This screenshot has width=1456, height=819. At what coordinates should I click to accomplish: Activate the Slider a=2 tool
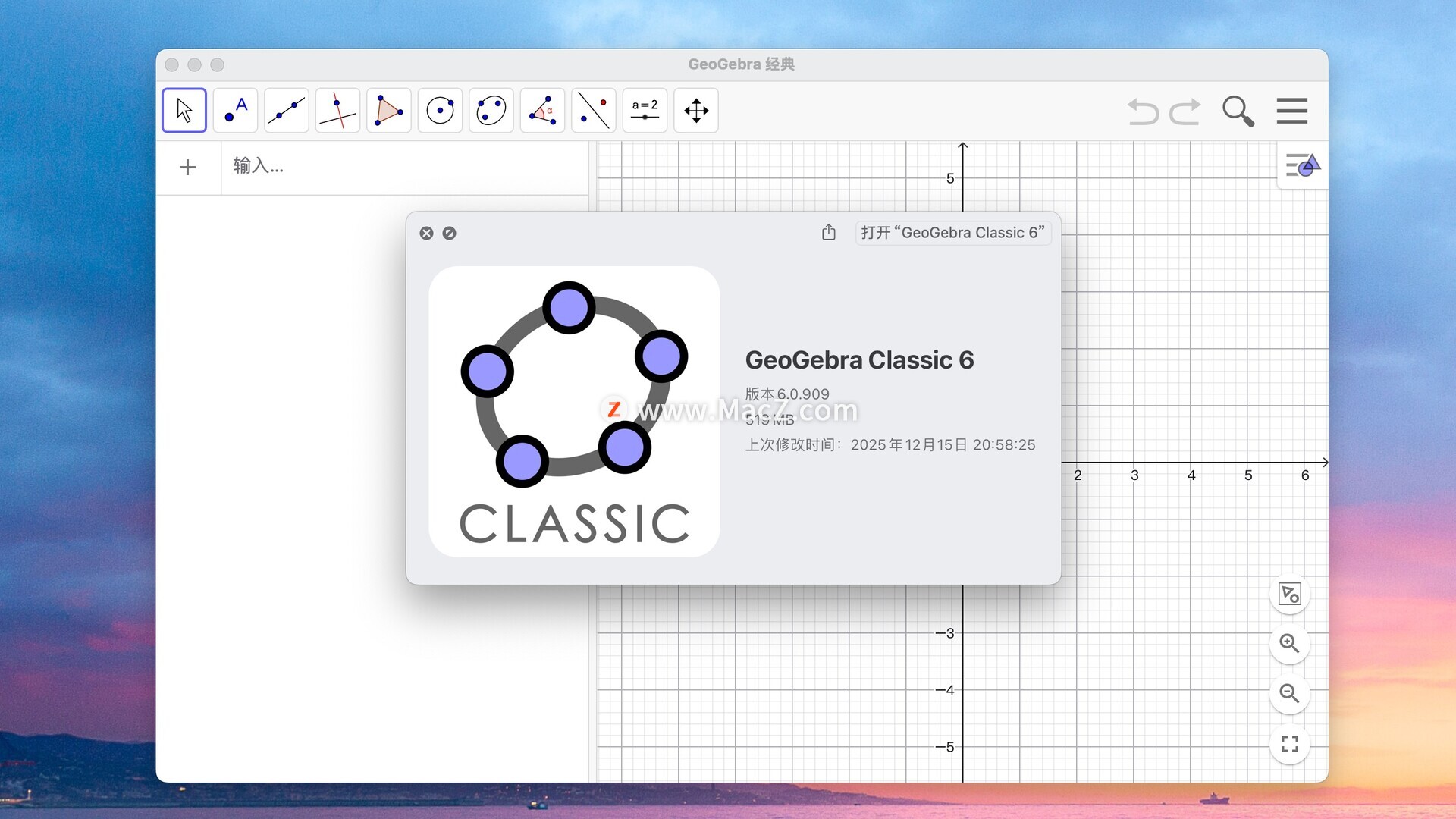645,111
